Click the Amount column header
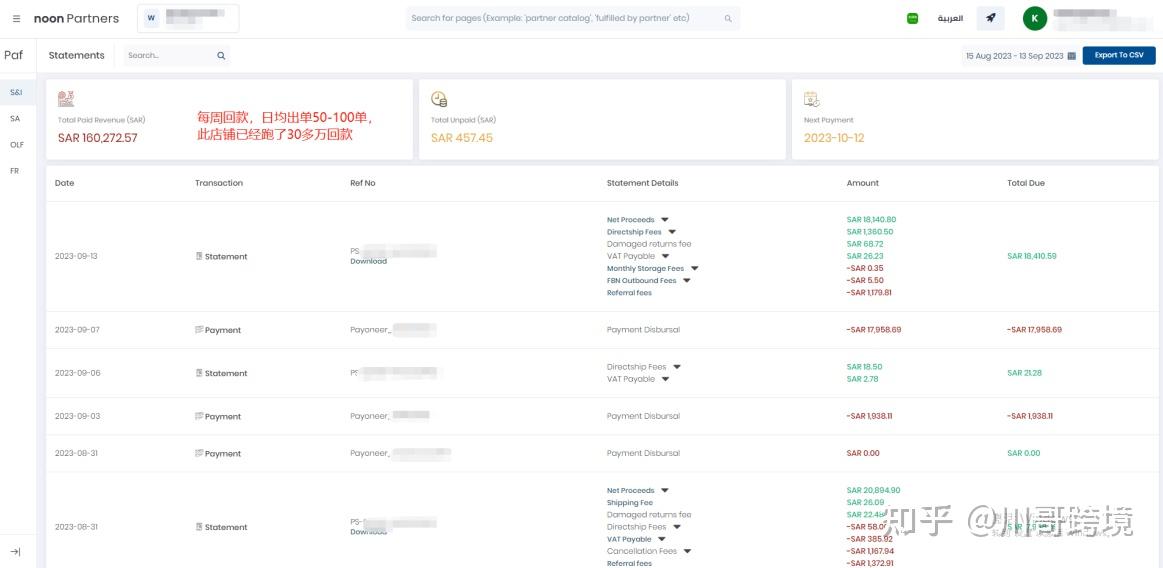 862,183
